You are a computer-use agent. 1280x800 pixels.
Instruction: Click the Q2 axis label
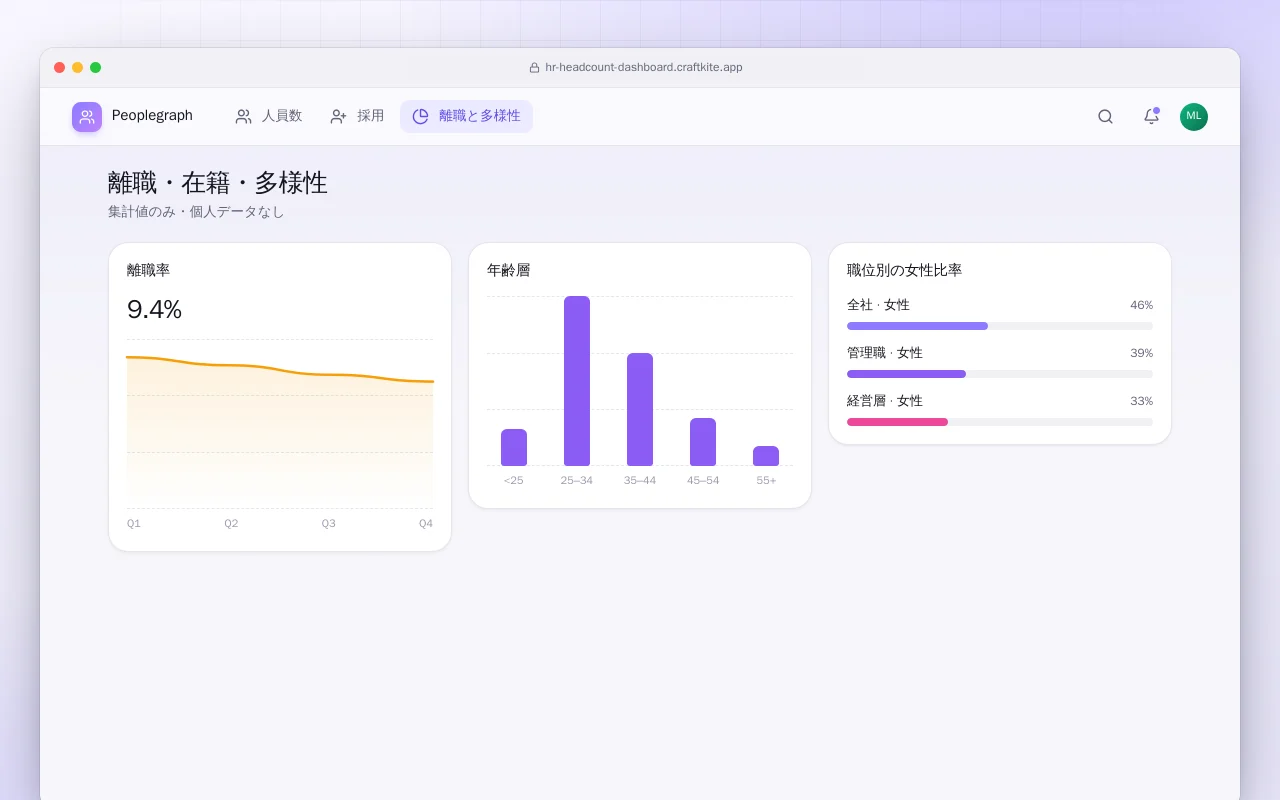click(231, 524)
